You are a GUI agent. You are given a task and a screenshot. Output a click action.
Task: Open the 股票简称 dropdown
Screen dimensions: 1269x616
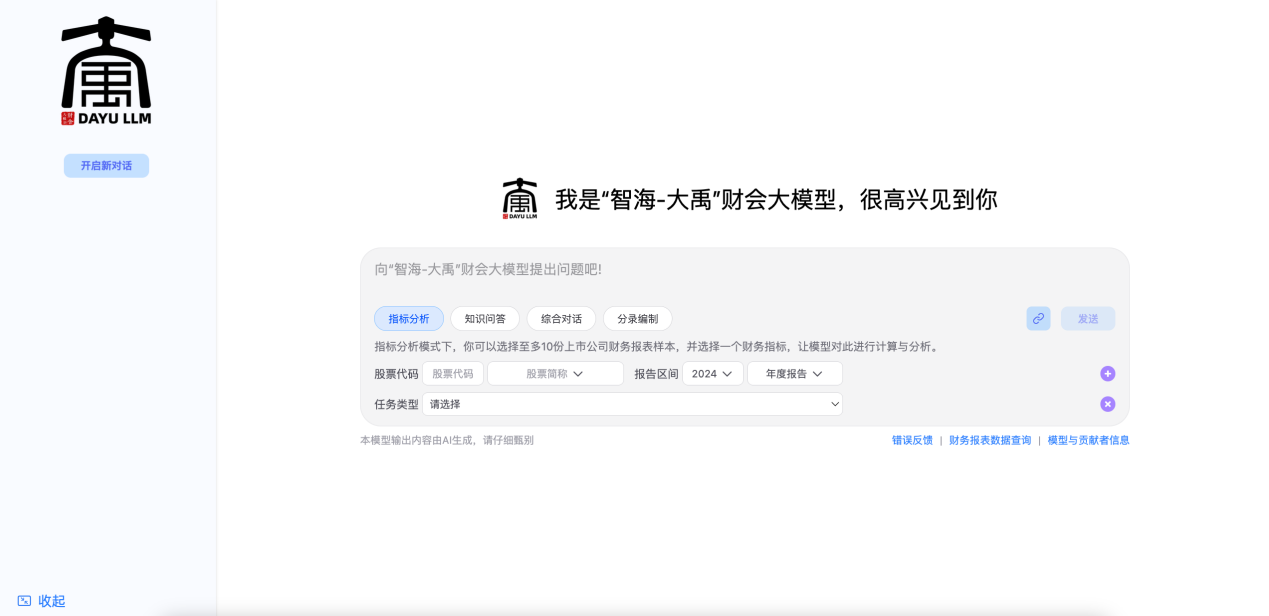pos(555,374)
